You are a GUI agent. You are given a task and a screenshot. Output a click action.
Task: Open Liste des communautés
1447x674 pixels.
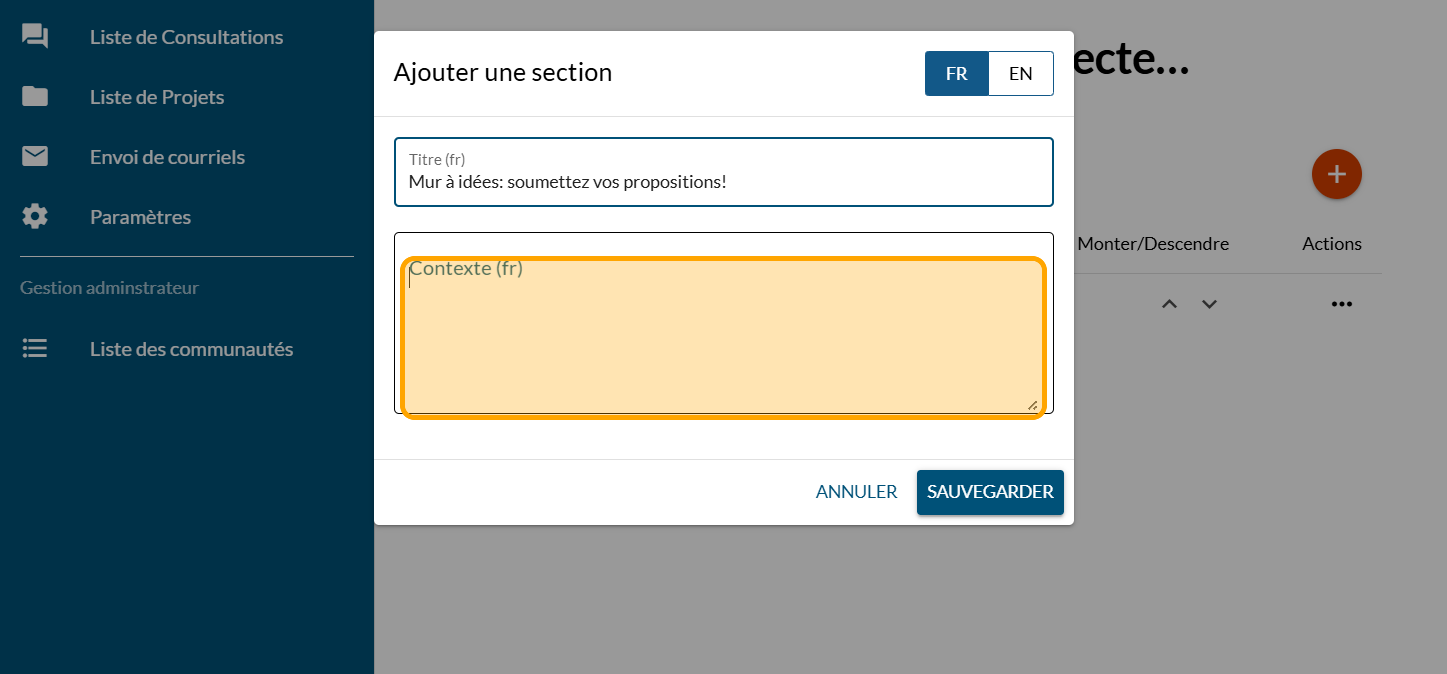click(191, 349)
